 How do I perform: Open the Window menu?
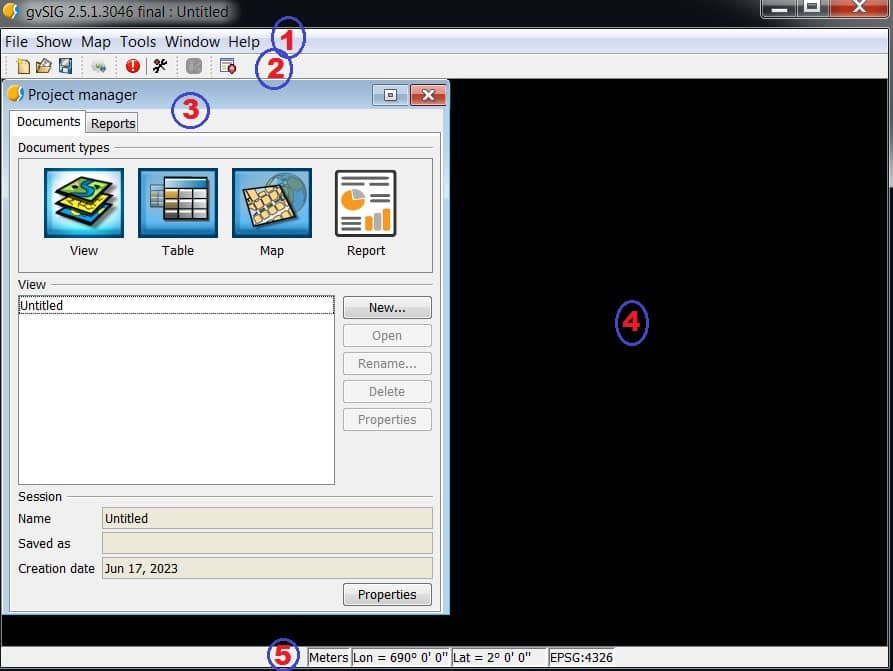[x=192, y=42]
